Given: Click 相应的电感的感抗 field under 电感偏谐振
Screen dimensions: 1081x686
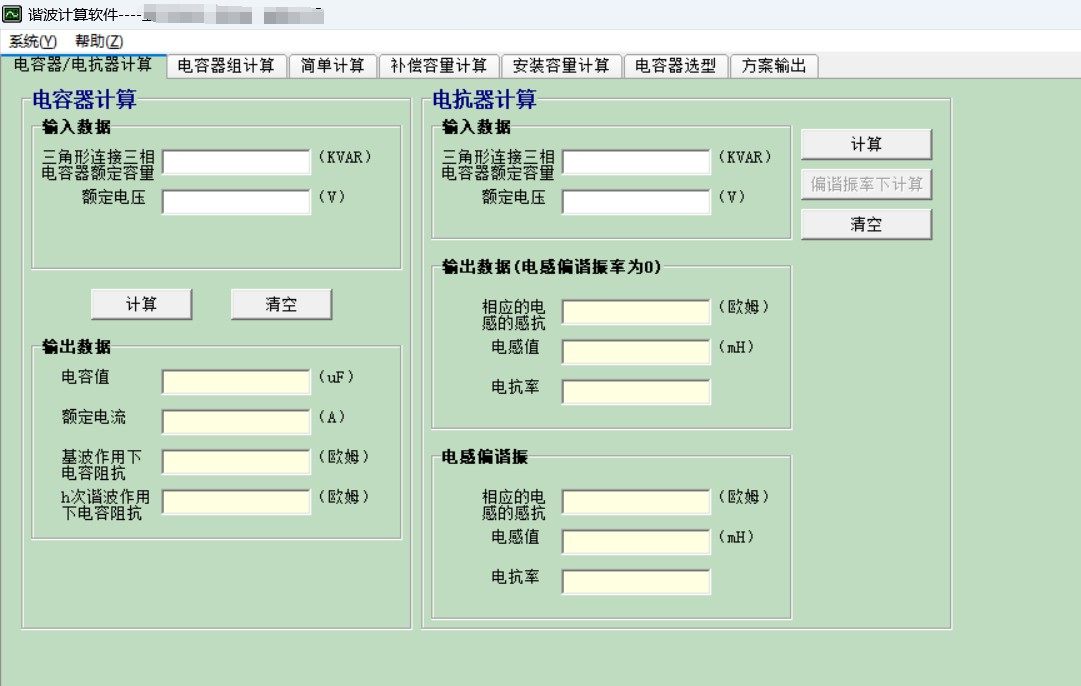Looking at the screenshot, I should [x=636, y=502].
